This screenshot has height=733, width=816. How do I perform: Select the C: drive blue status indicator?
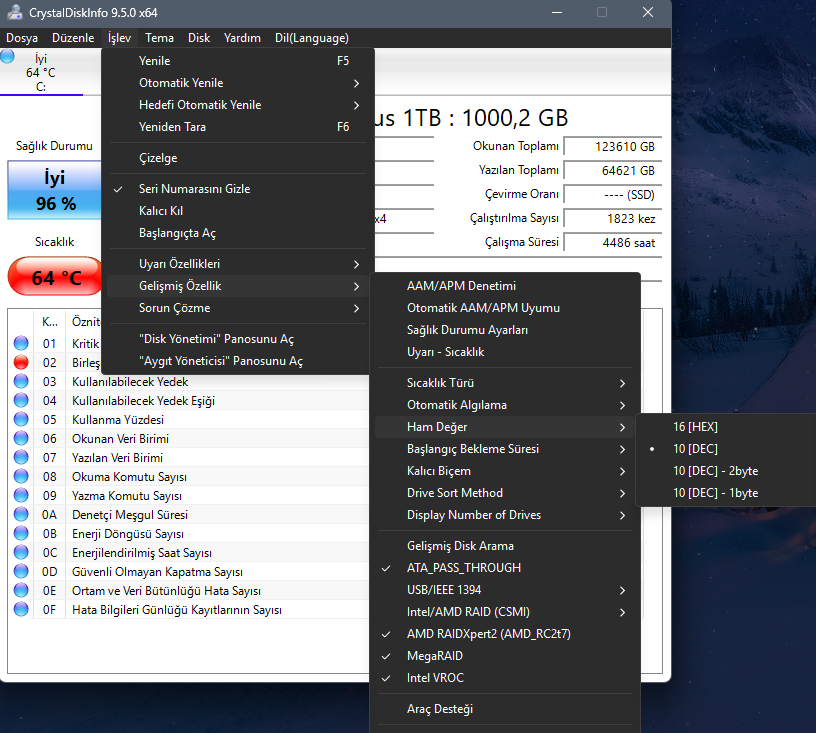(7, 56)
